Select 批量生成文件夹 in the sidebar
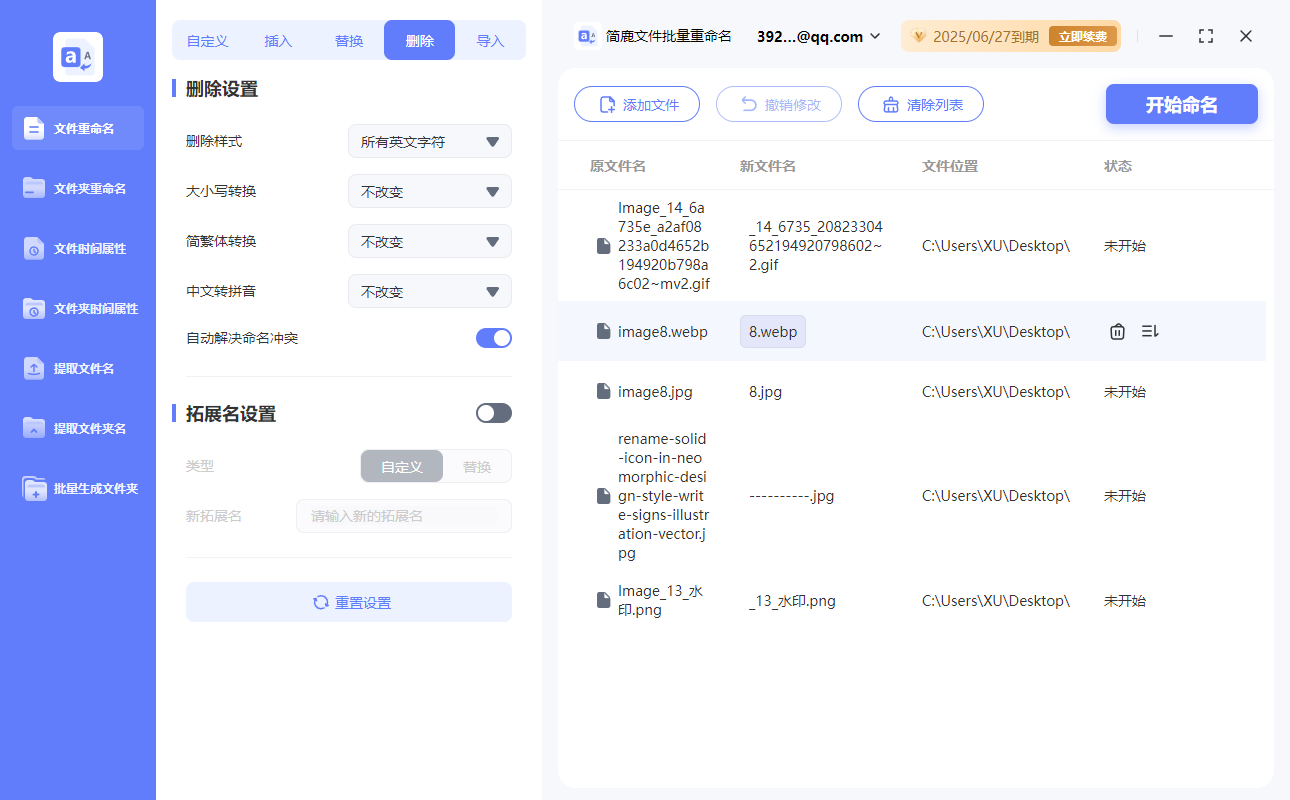The height and width of the screenshot is (800, 1290). (x=35, y=489)
